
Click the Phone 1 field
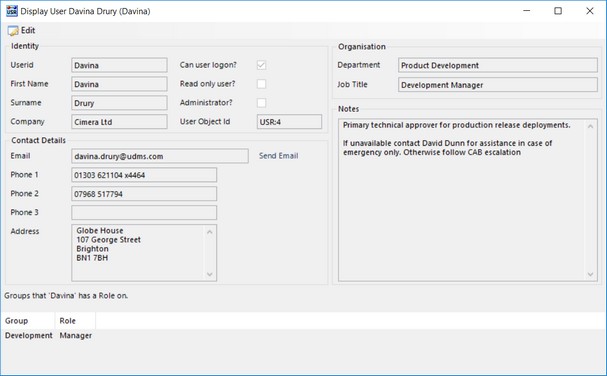click(x=144, y=175)
